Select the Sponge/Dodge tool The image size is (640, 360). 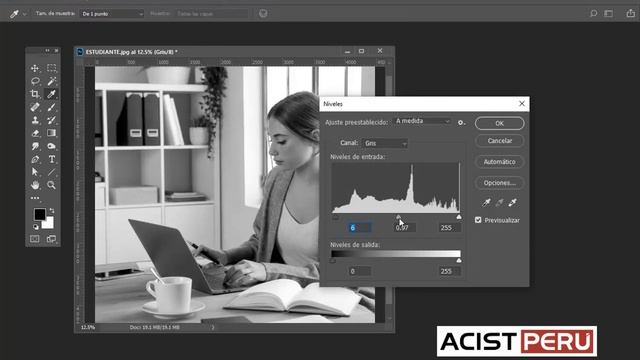pyautogui.click(x=51, y=146)
